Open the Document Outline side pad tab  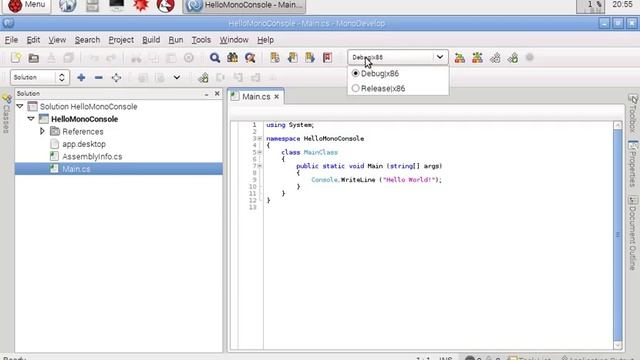point(633,233)
